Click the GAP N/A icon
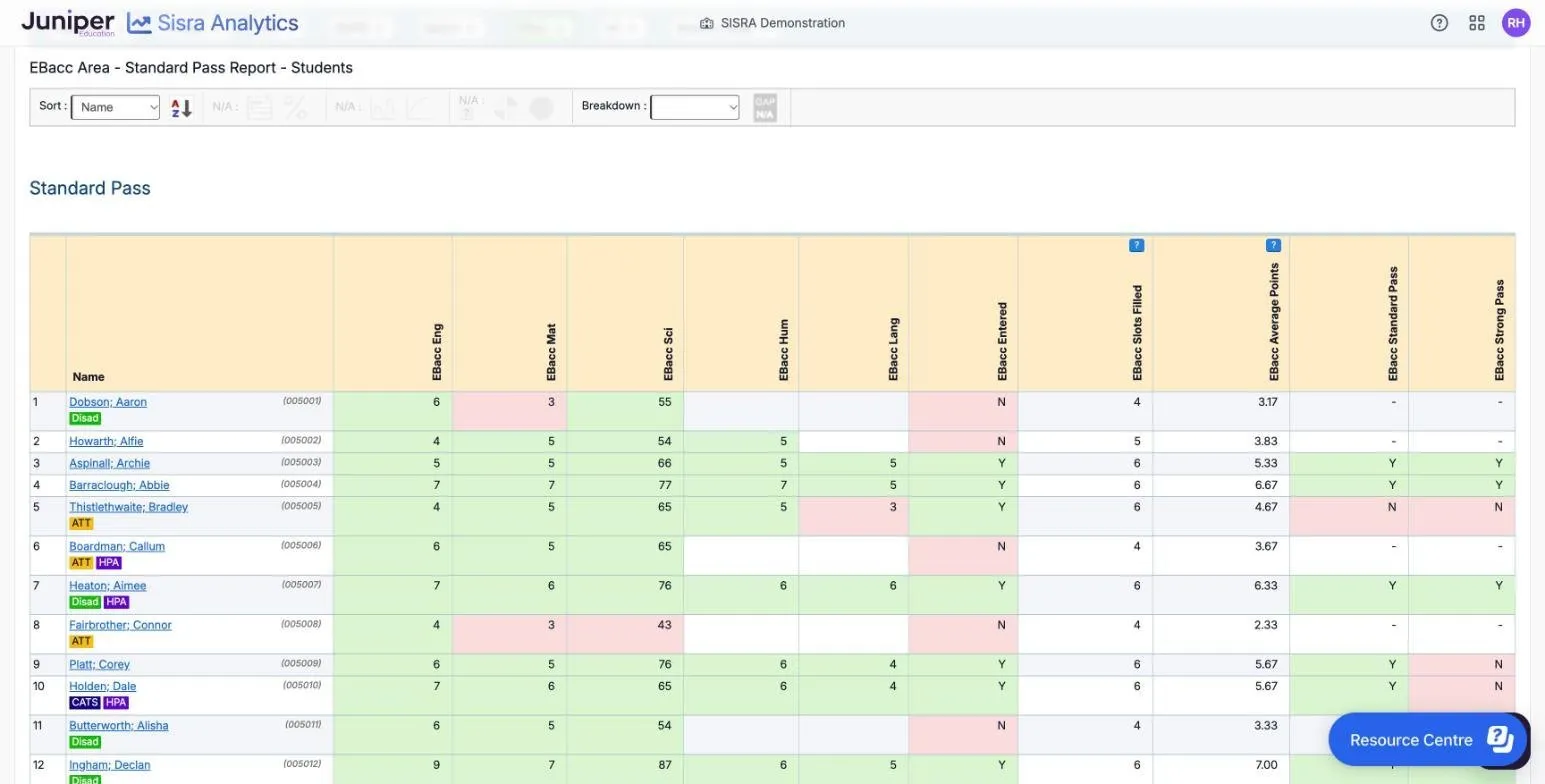1545x784 pixels. [x=765, y=108]
